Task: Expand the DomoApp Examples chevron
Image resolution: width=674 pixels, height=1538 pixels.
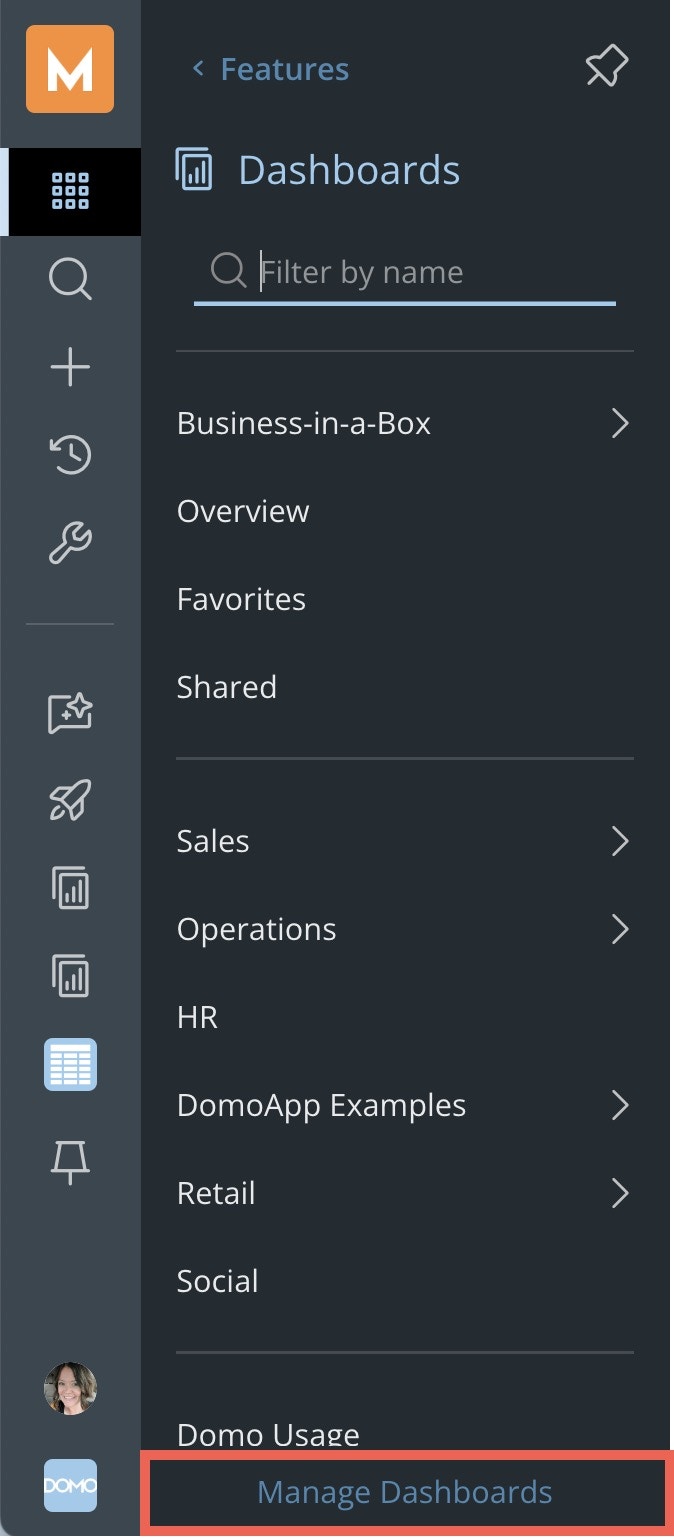Action: click(x=620, y=1105)
